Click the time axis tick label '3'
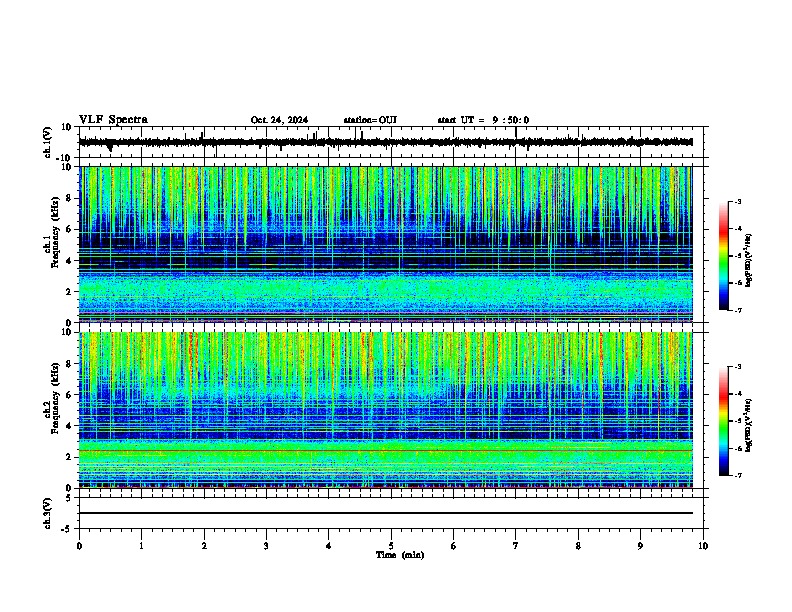The width and height of the screenshot is (792, 612). (266, 546)
